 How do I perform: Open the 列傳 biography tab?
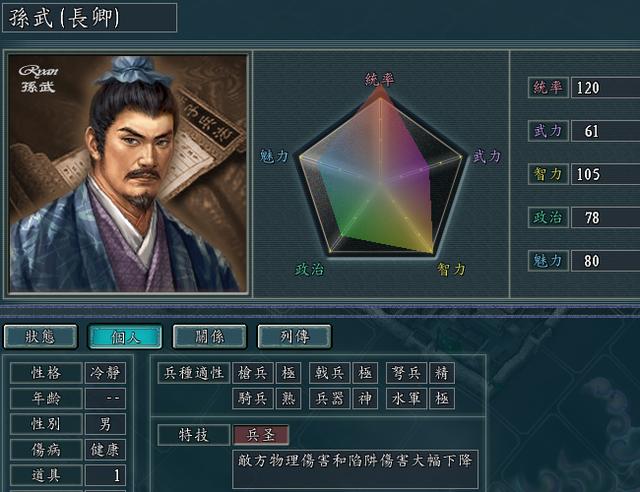pyautogui.click(x=294, y=337)
